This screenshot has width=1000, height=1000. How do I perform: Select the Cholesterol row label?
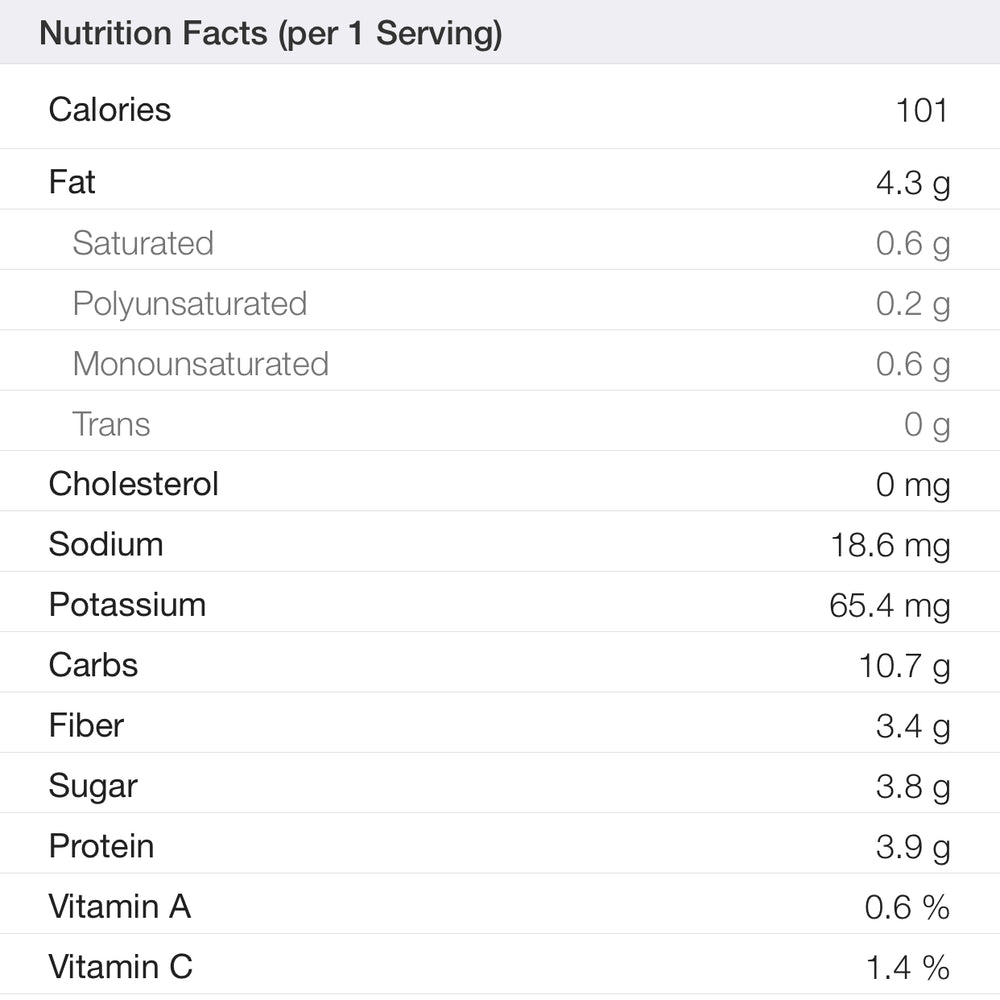coord(133,484)
